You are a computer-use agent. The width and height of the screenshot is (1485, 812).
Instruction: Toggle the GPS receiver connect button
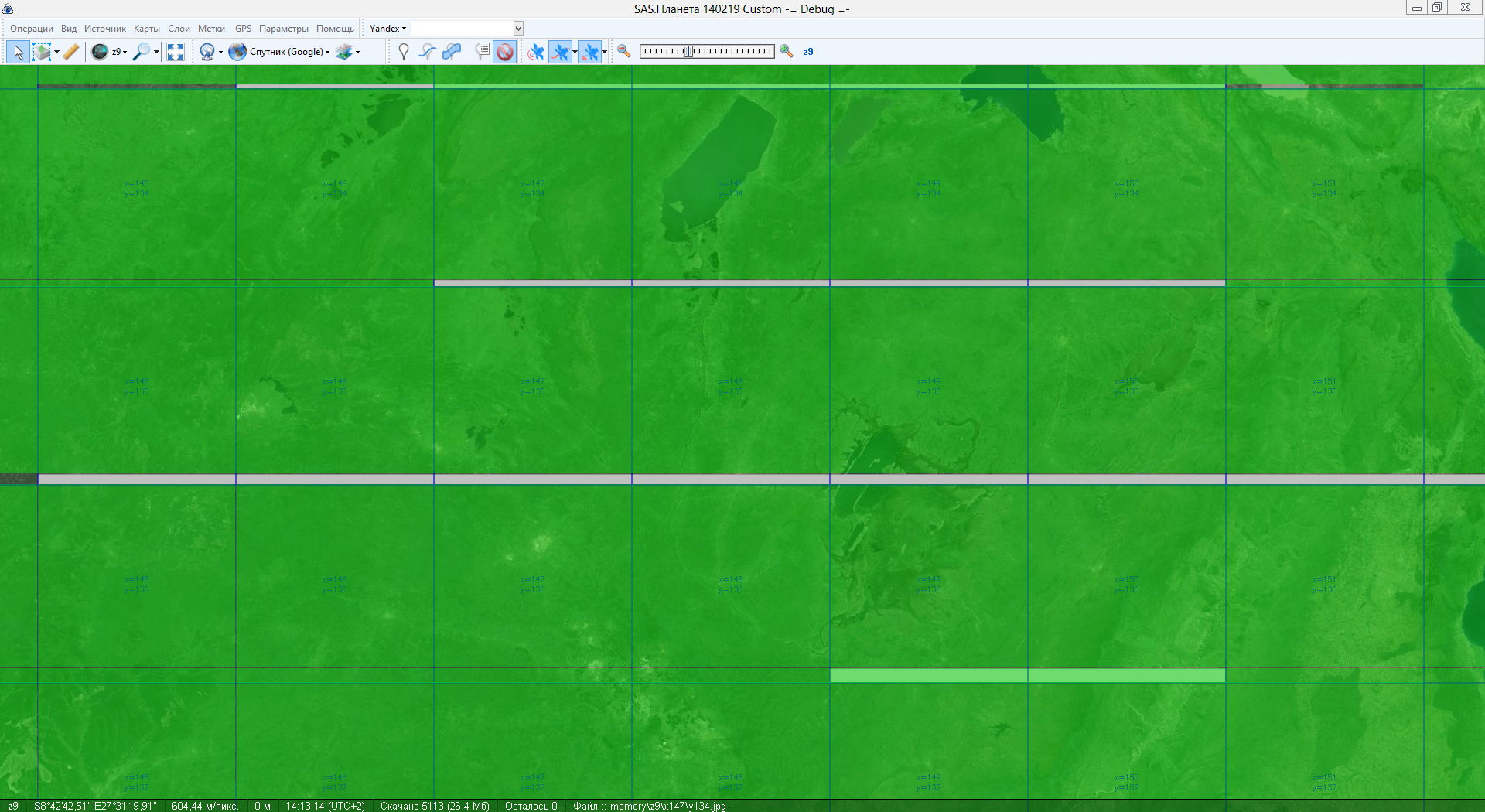535,52
